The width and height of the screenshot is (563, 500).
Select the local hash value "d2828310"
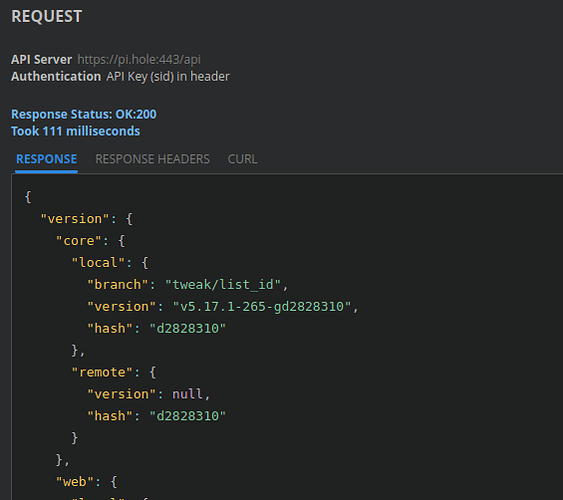187,328
